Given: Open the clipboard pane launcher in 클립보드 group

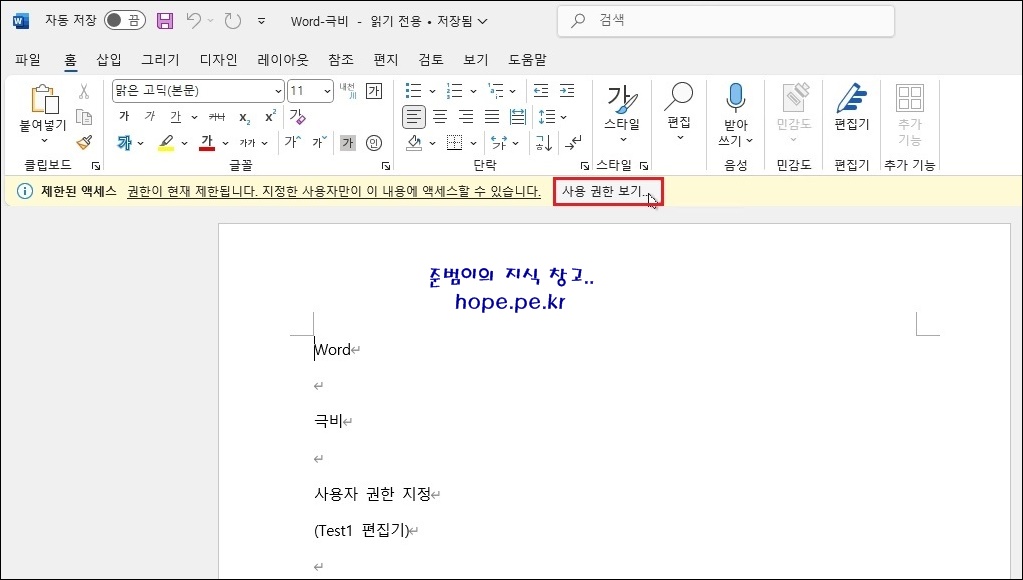Looking at the screenshot, I should 96,166.
